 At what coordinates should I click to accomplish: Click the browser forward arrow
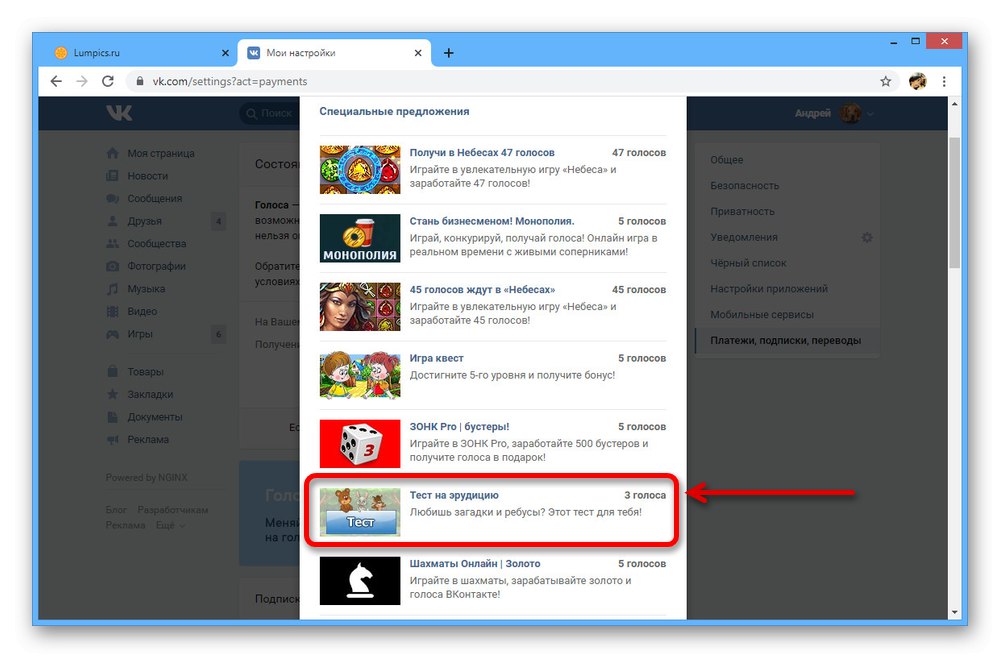(x=82, y=81)
